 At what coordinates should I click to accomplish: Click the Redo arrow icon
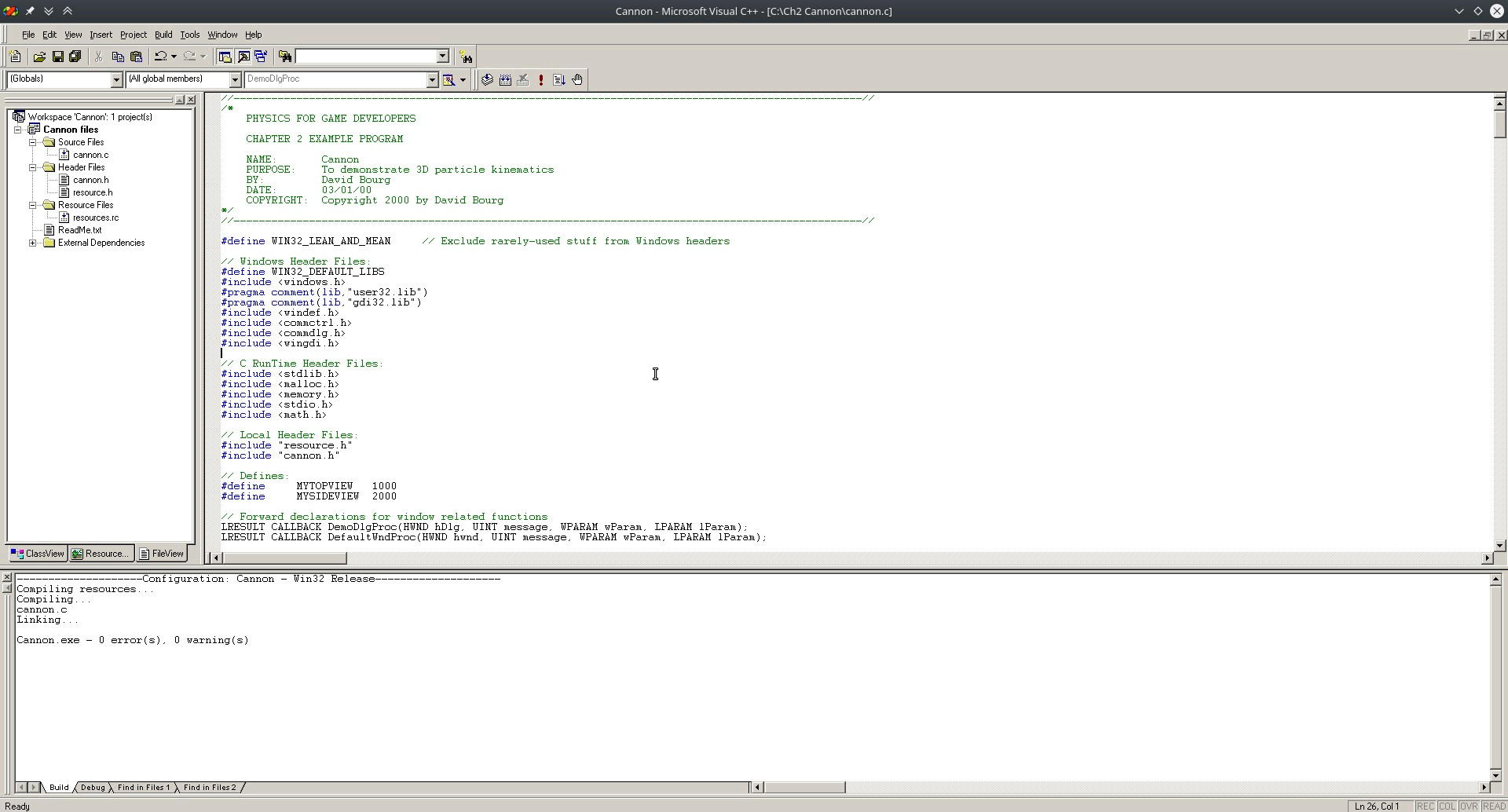[189, 57]
